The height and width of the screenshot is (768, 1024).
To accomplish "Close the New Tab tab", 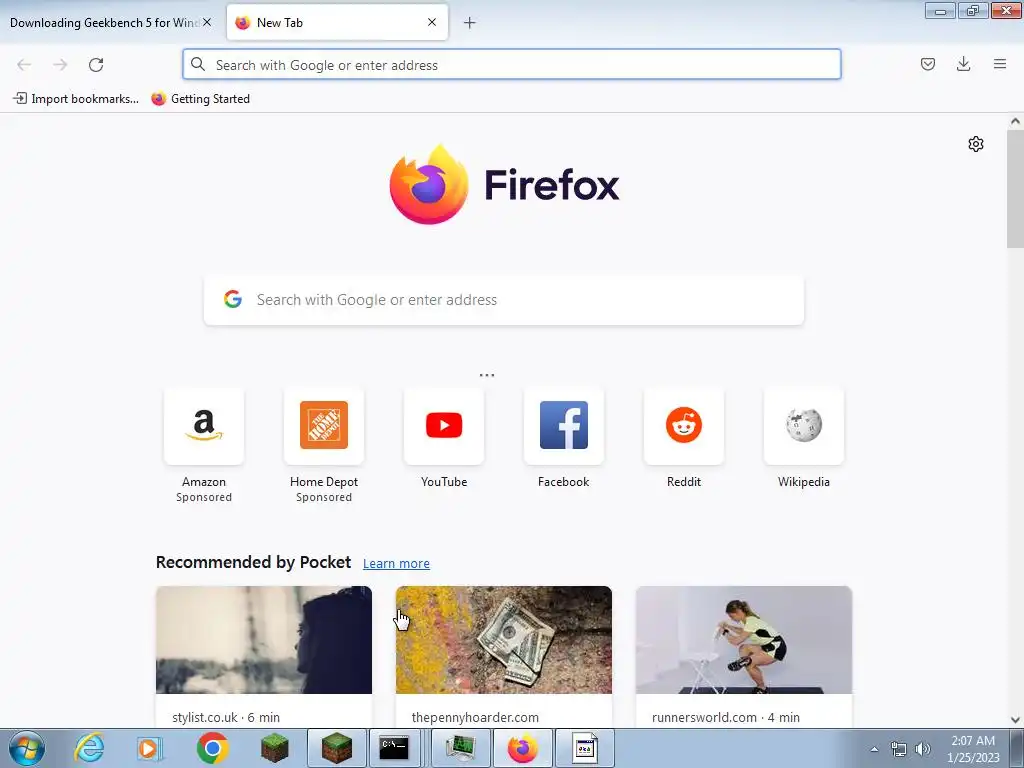I will (x=432, y=22).
